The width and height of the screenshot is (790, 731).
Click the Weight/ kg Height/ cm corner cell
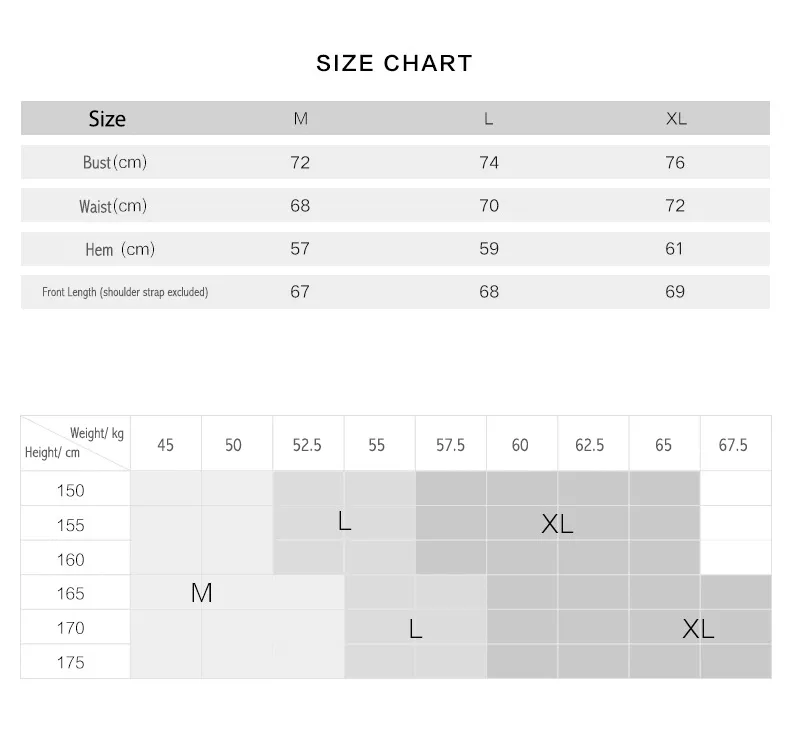click(76, 443)
